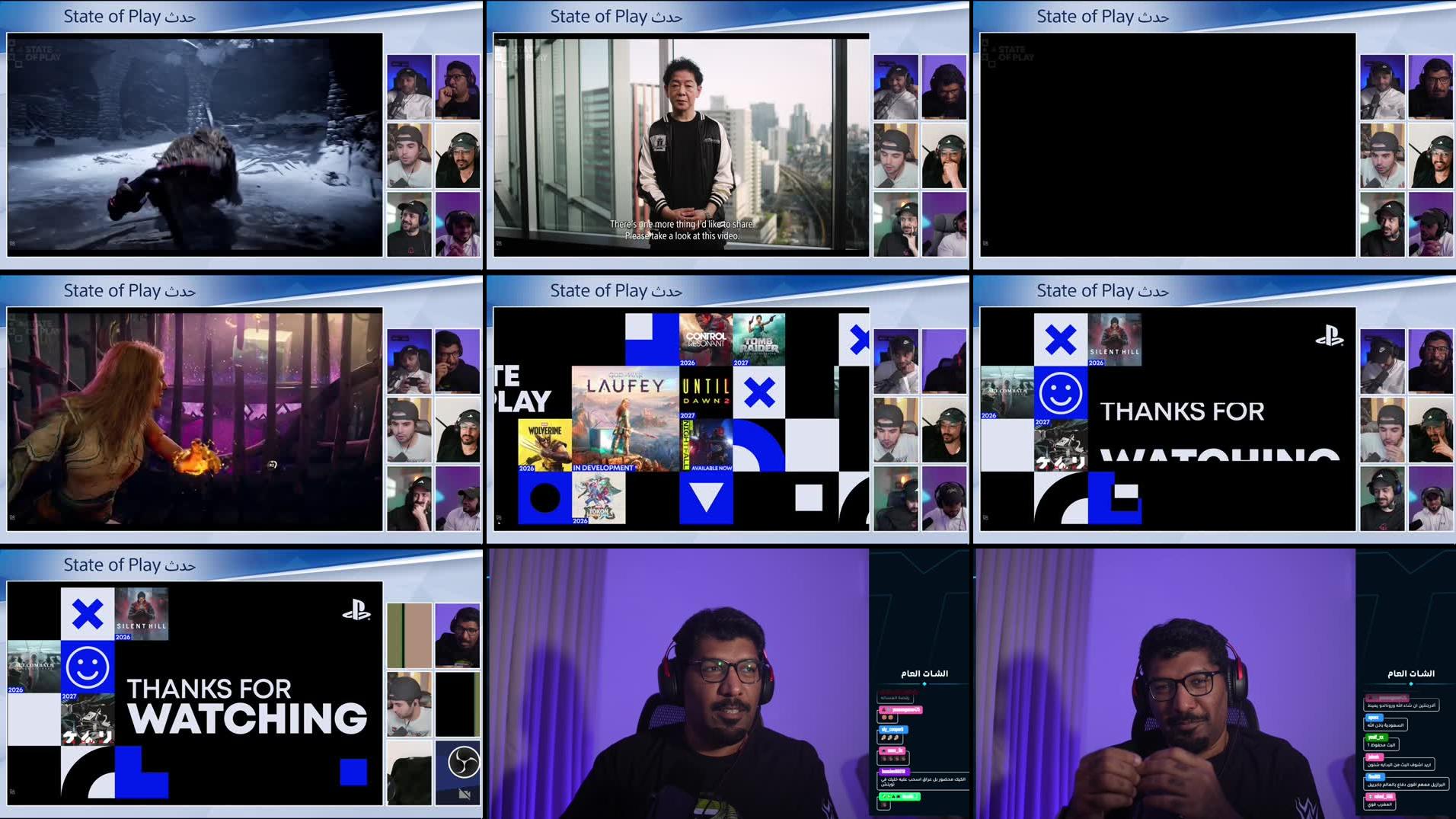This screenshot has height=819, width=1456.
Task: Click the streamer video with hands raised together
Action: point(1166,684)
